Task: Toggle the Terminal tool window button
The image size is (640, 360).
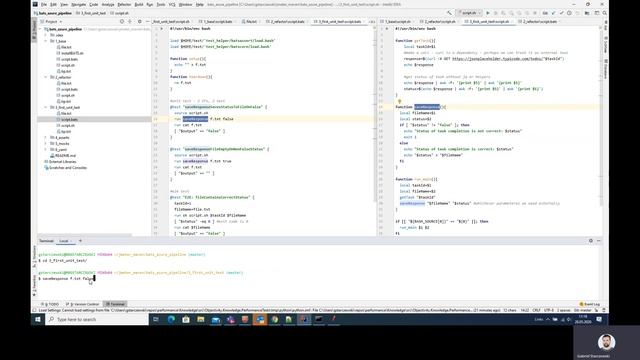Action: pos(115,304)
